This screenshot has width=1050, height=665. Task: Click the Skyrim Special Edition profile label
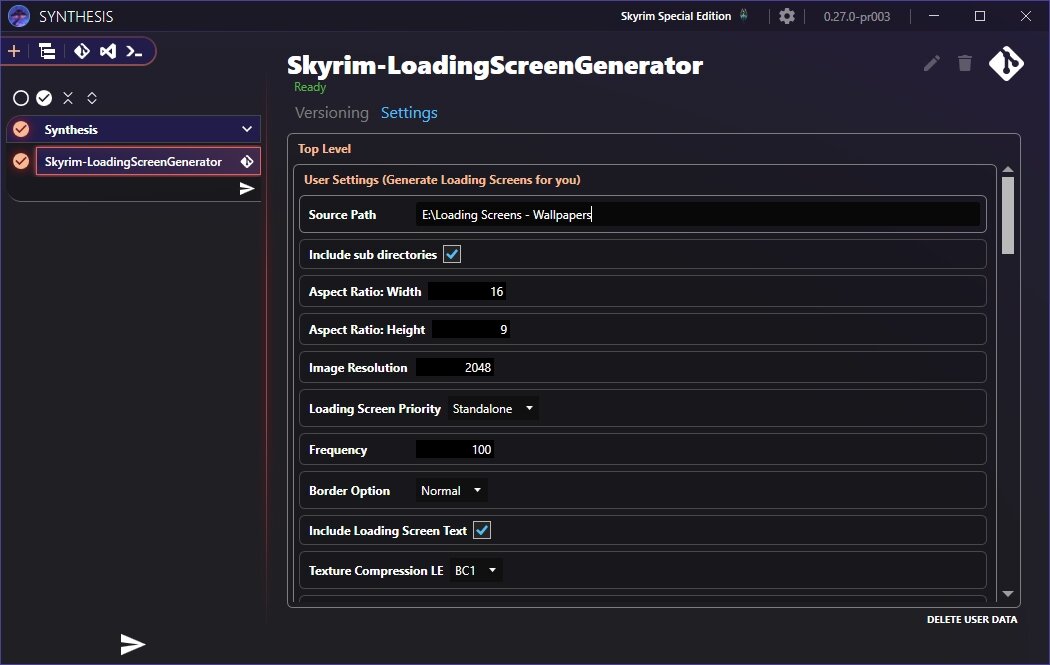[x=675, y=16]
